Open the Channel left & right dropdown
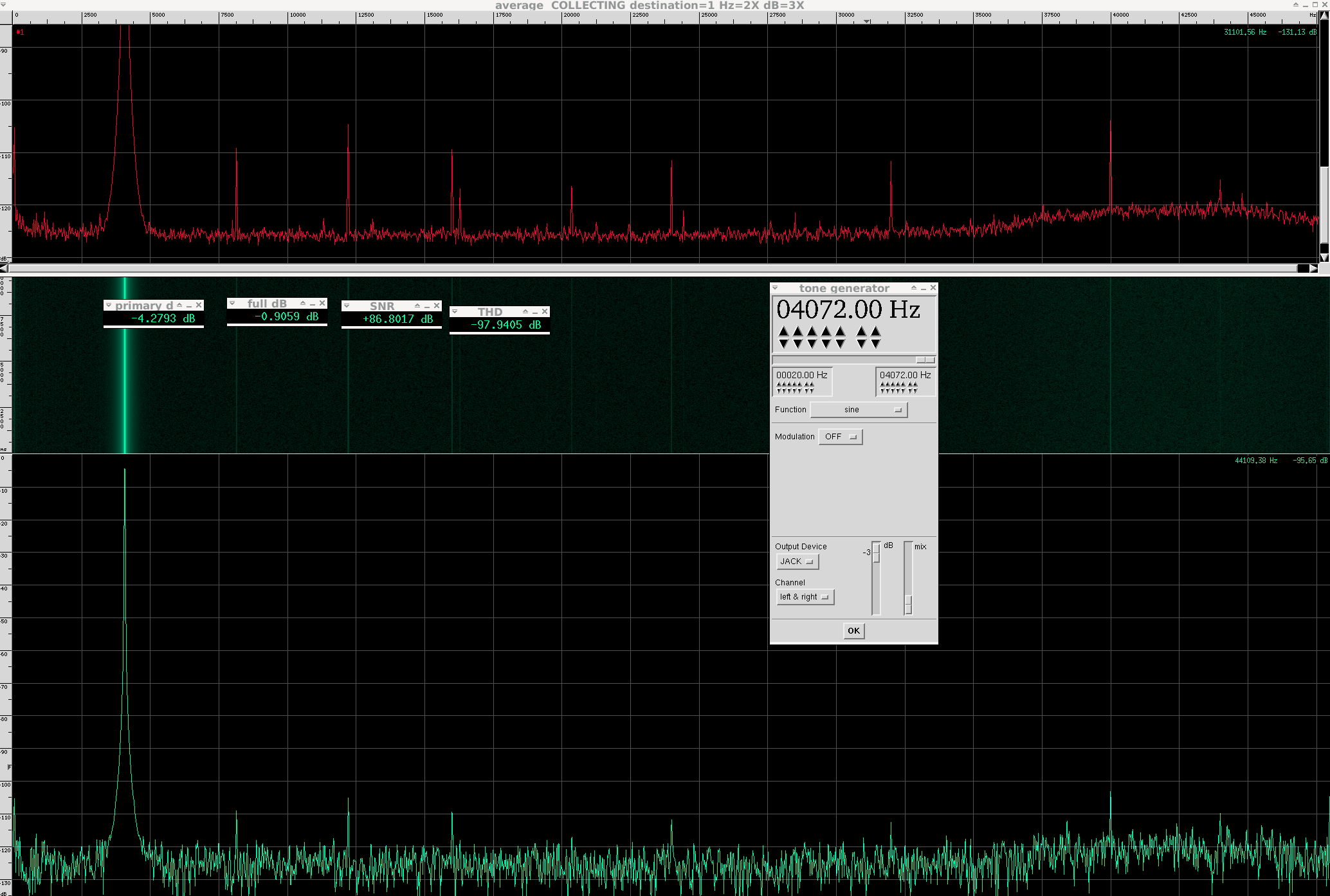This screenshot has width=1330, height=896. pyautogui.click(x=805, y=597)
